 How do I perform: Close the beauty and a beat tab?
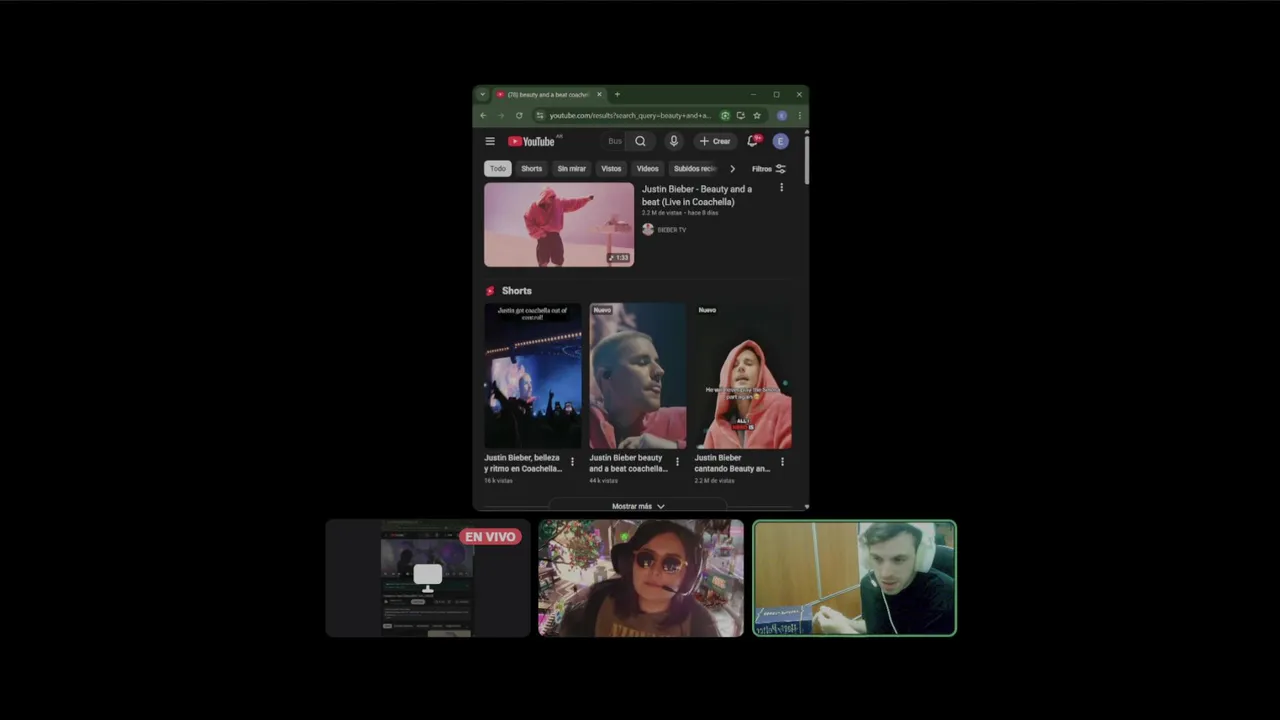tap(599, 94)
